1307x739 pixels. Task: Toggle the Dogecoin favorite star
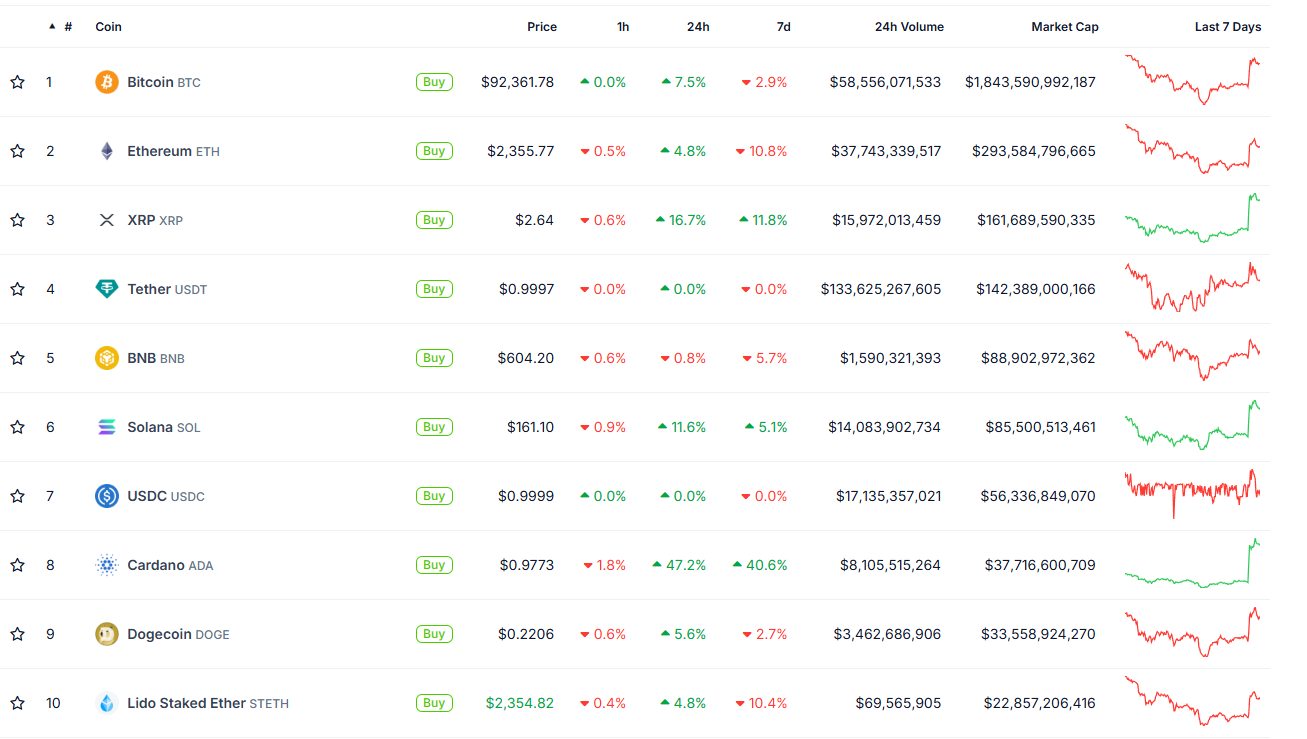click(17, 634)
